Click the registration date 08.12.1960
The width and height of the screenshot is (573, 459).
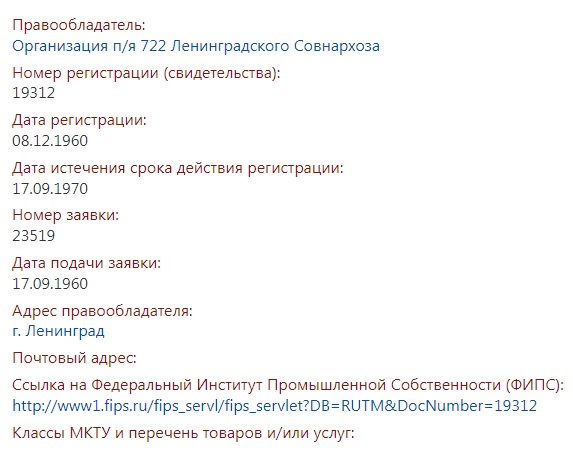50,141
